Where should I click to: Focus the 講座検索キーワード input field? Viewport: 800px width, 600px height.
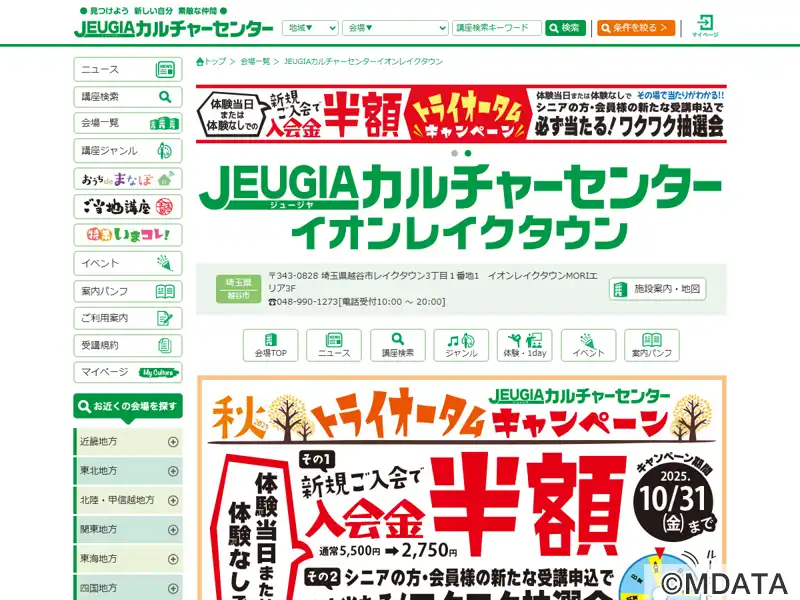tap(496, 28)
